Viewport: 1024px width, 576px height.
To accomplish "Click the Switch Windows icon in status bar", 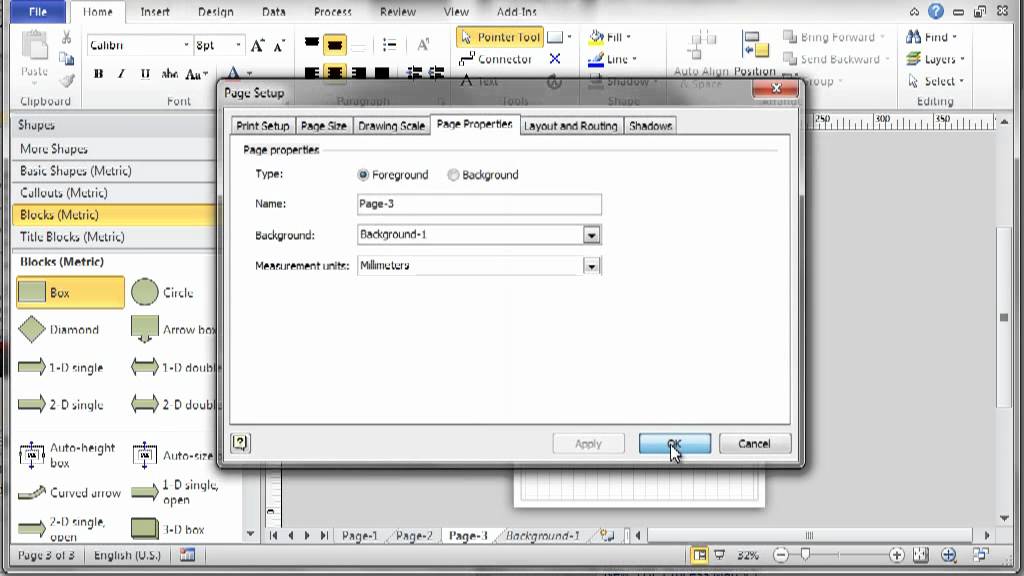I will (980, 554).
